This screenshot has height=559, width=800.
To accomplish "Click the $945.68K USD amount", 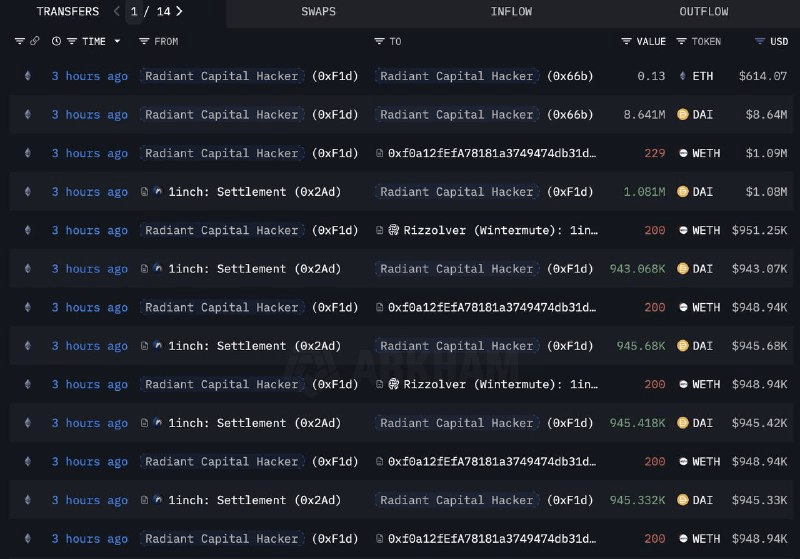I will pyautogui.click(x=760, y=346).
